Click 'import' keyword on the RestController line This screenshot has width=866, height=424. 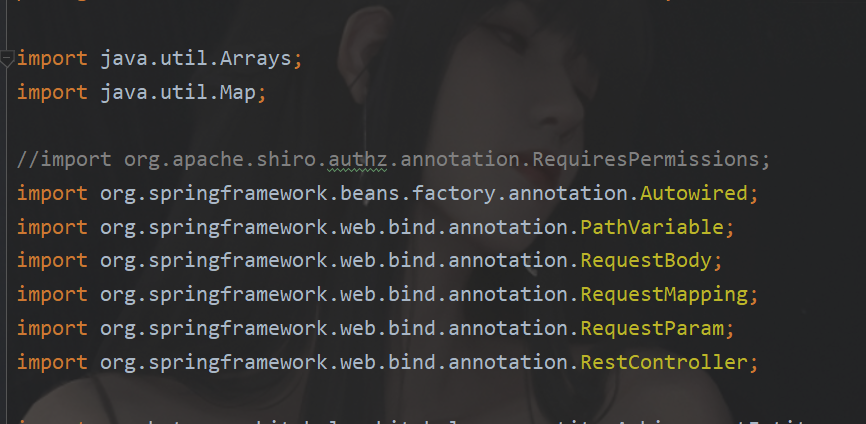click(x=52, y=362)
